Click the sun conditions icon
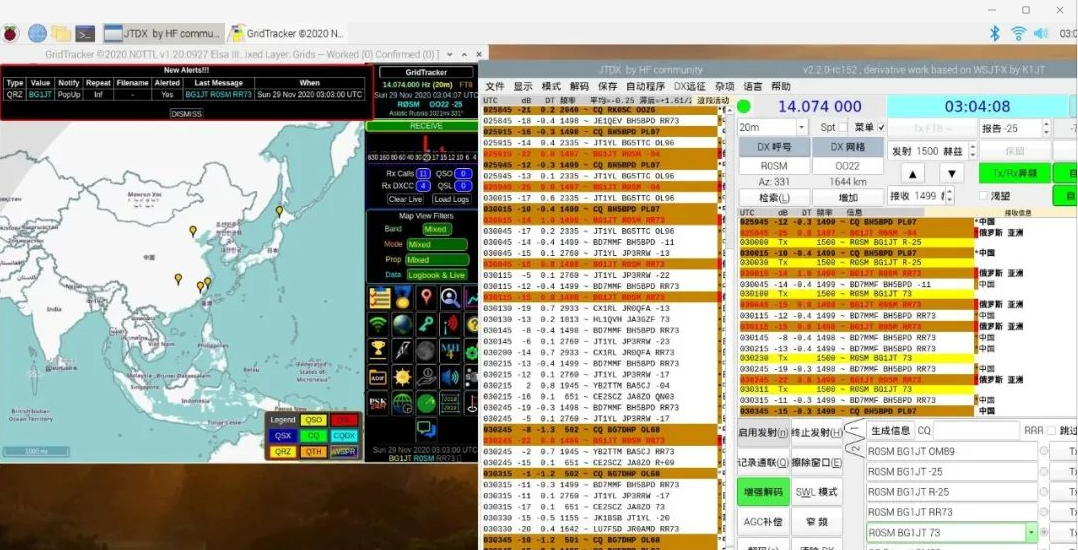The width and height of the screenshot is (1078, 550). 403,377
